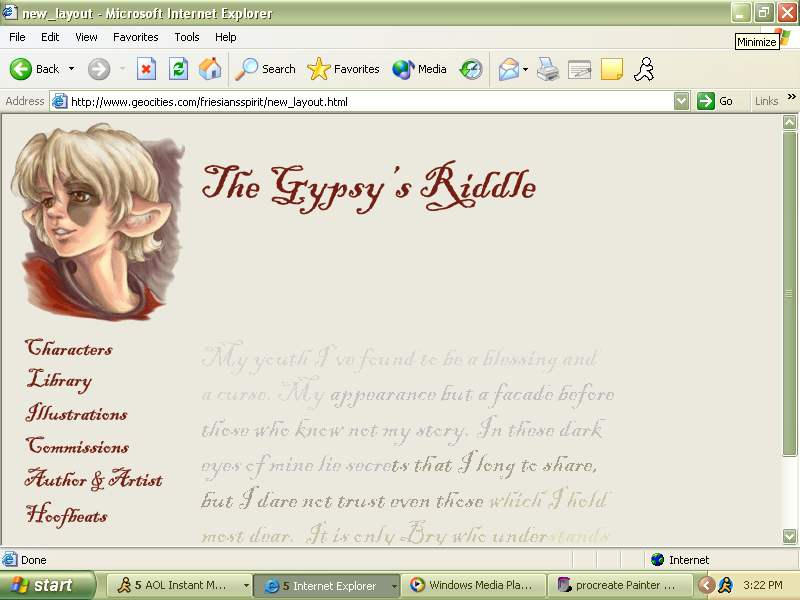Follow the Characters link
The image size is (800, 600).
(x=69, y=349)
